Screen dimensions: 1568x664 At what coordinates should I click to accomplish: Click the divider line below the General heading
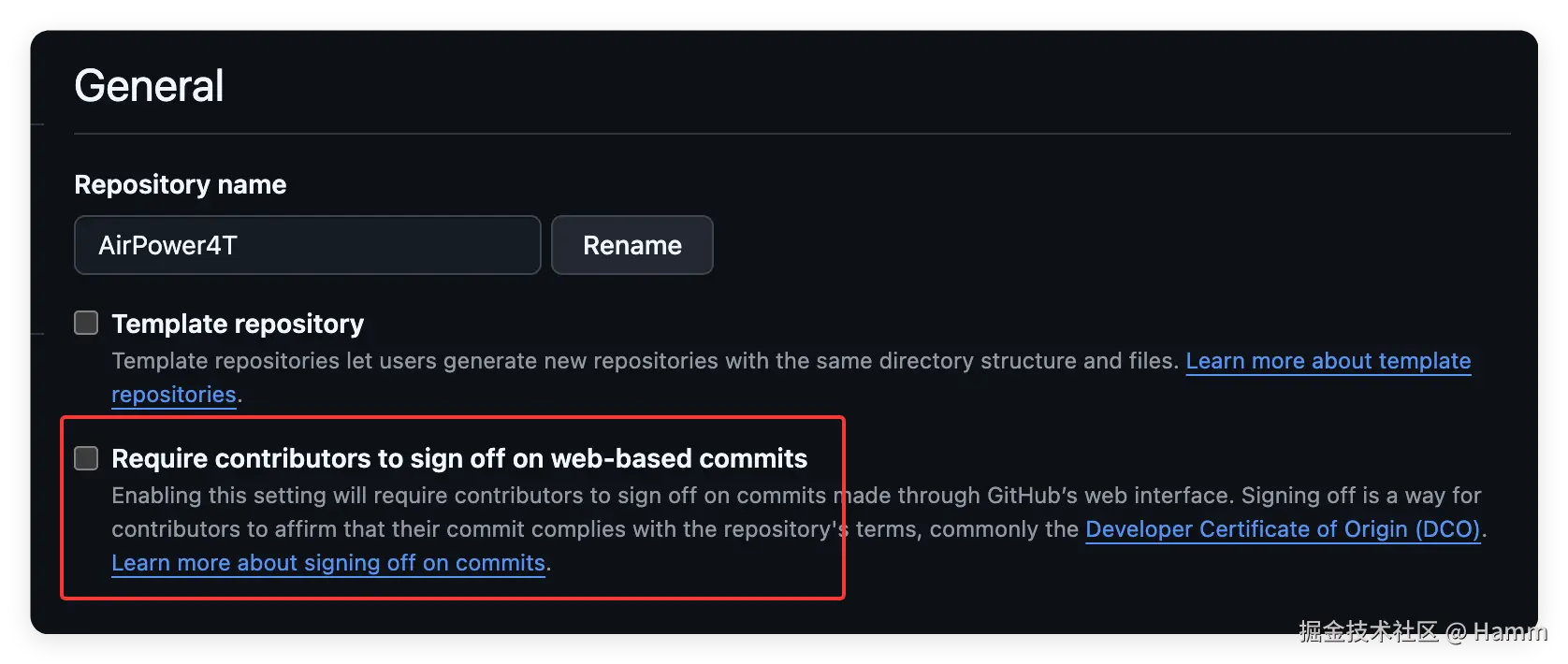click(791, 134)
